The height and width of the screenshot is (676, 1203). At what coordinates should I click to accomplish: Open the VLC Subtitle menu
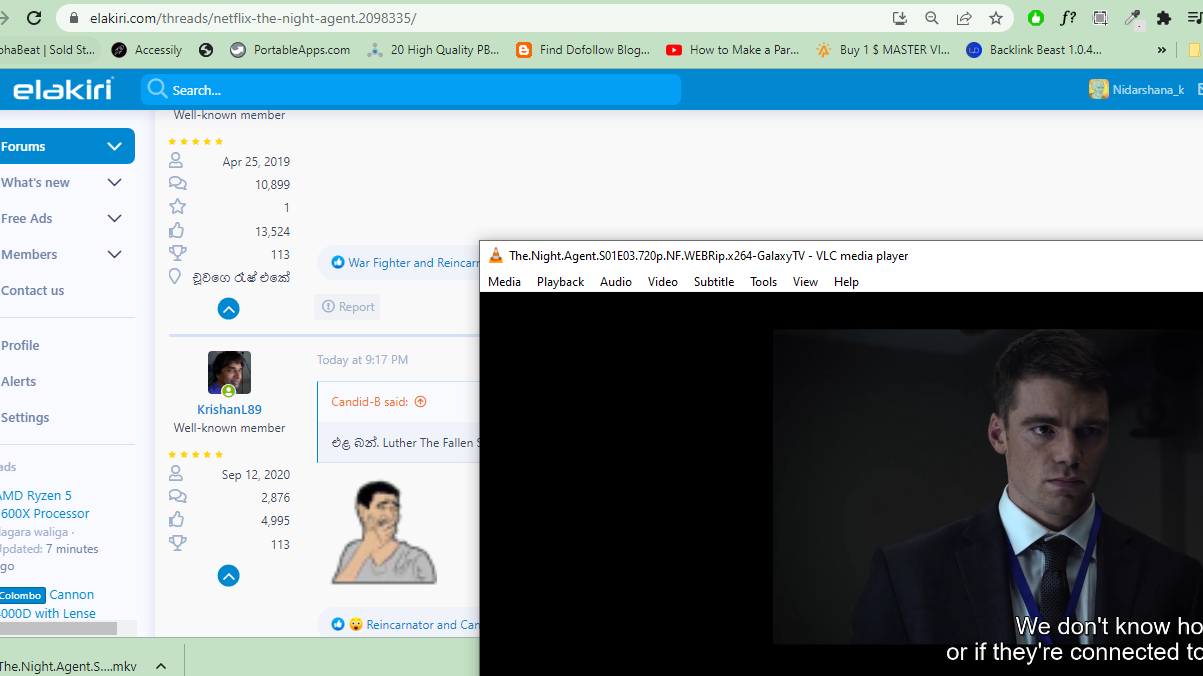tap(714, 282)
